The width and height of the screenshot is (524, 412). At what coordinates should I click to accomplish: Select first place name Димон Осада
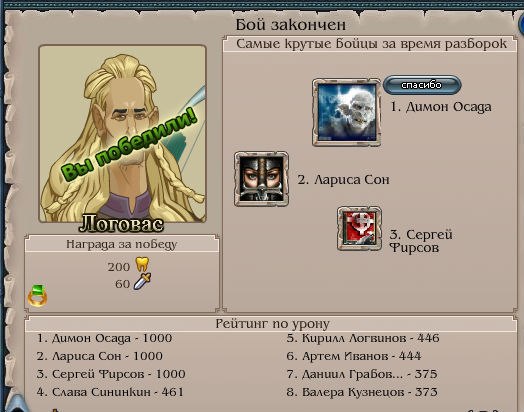(x=441, y=107)
